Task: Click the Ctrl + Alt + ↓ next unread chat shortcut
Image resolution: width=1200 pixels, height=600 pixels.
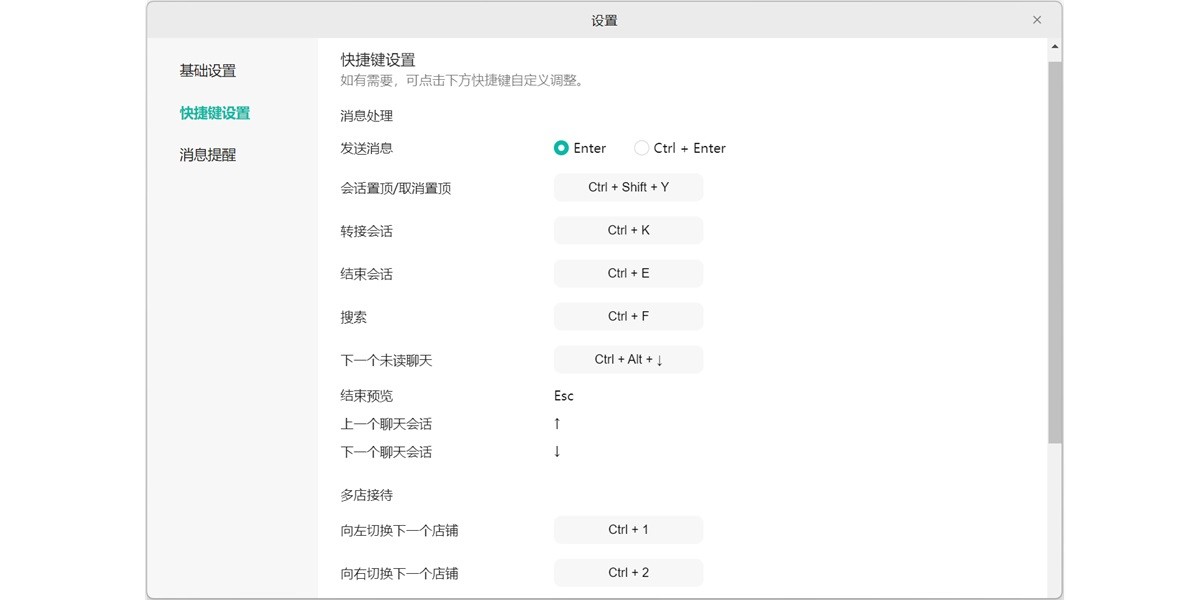Action: click(627, 359)
